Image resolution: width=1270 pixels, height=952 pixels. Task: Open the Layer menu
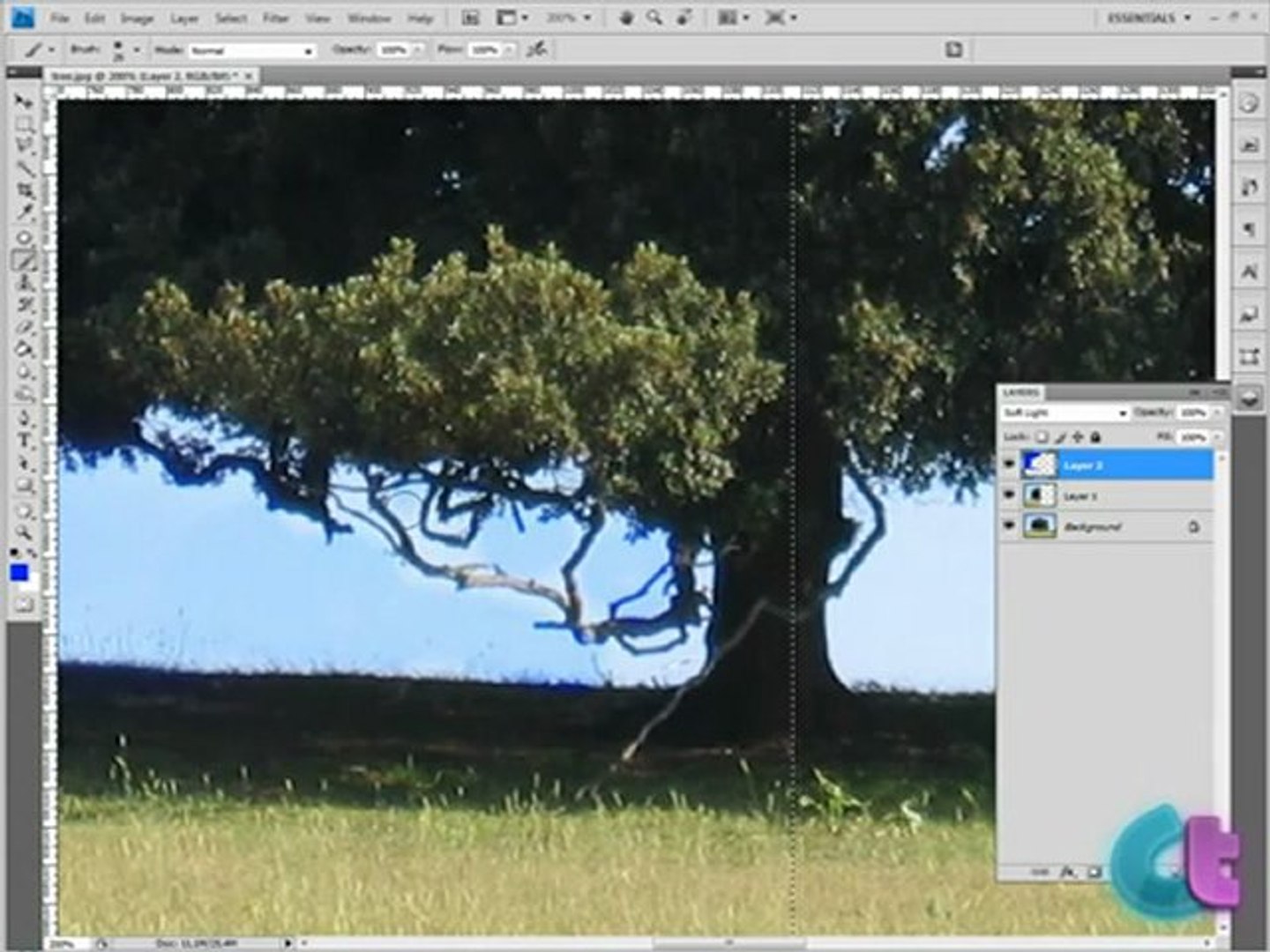(x=184, y=18)
